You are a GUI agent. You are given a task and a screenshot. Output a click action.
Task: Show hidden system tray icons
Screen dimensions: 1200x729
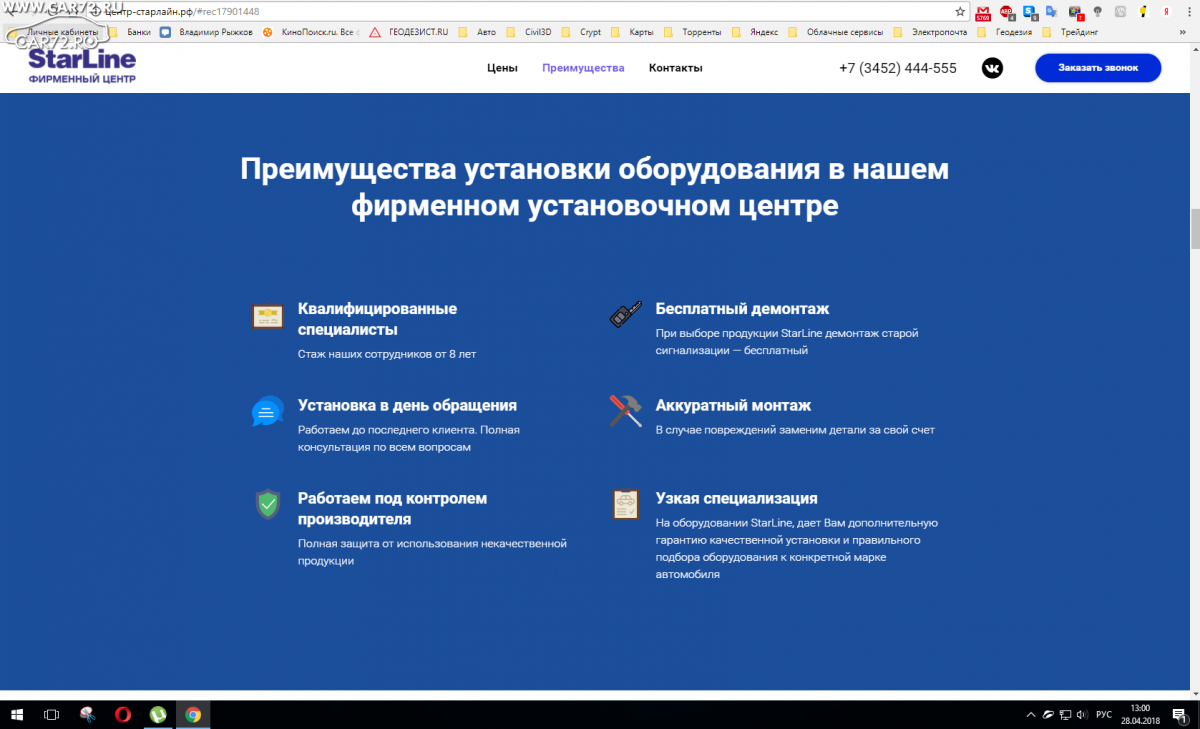point(1031,715)
